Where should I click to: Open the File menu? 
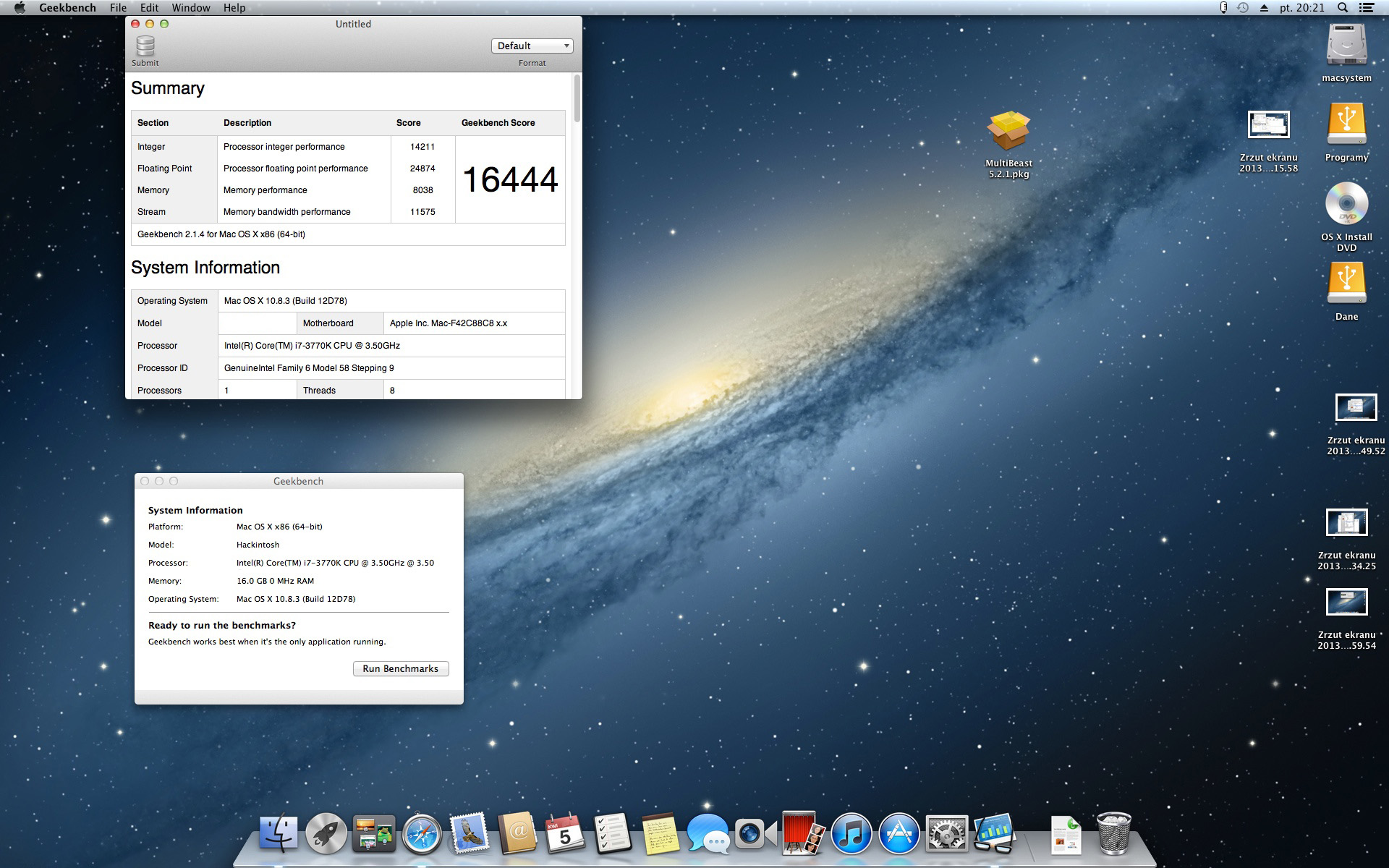[x=118, y=7]
